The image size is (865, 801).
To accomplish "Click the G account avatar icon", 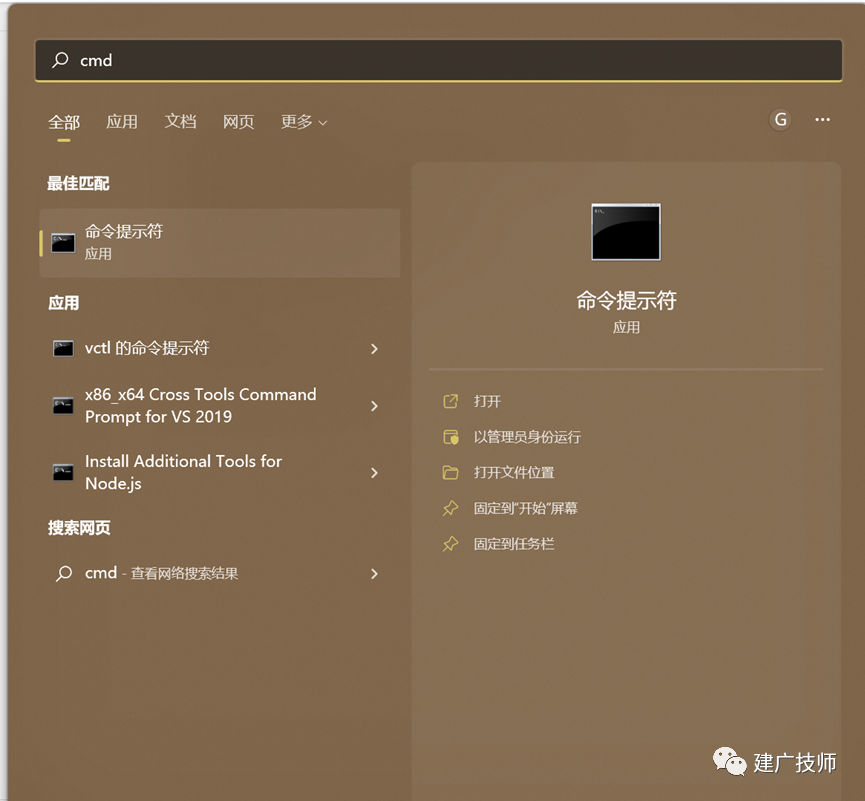I will click(x=780, y=120).
